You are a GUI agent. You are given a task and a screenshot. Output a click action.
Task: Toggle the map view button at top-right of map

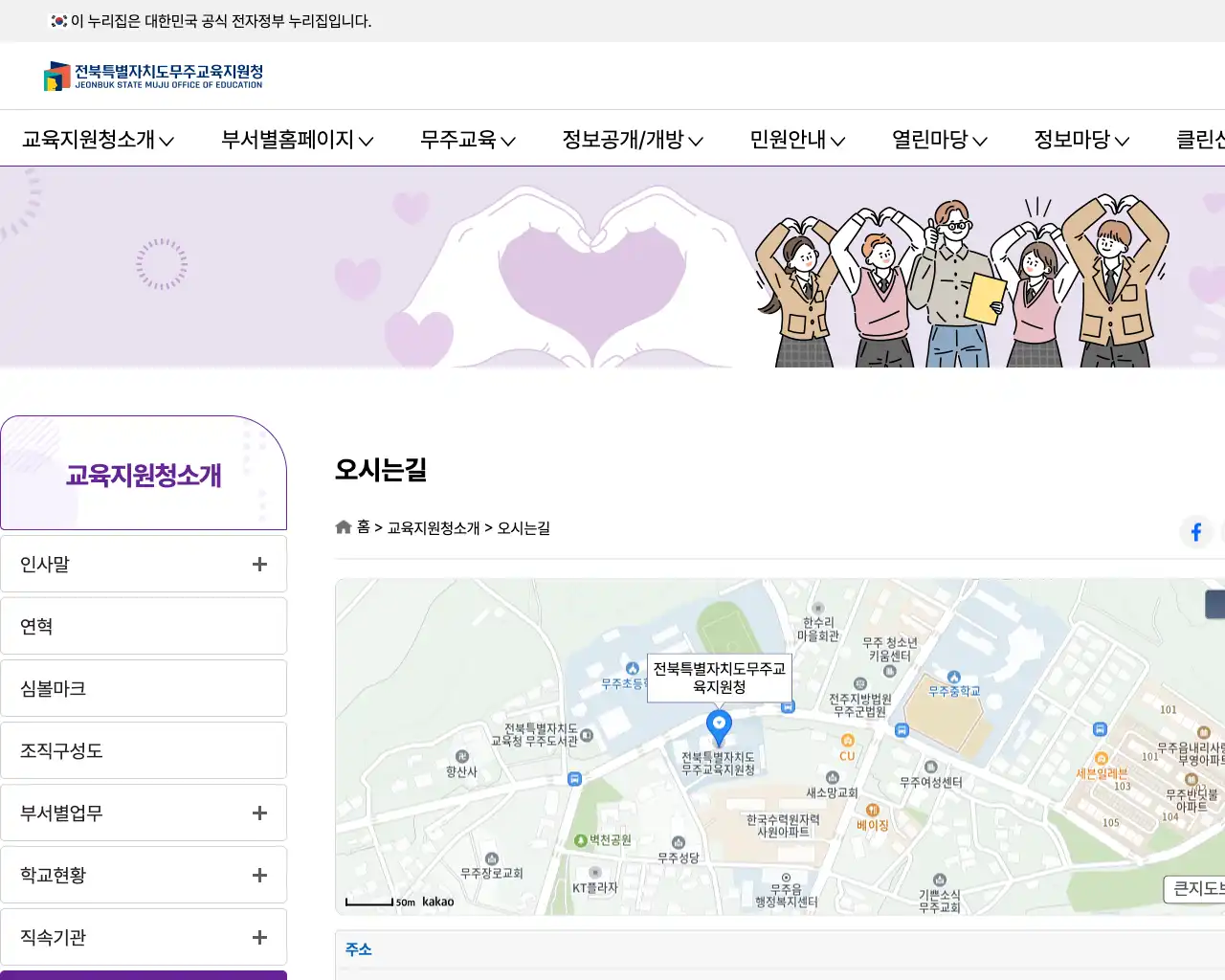pos(1217,604)
